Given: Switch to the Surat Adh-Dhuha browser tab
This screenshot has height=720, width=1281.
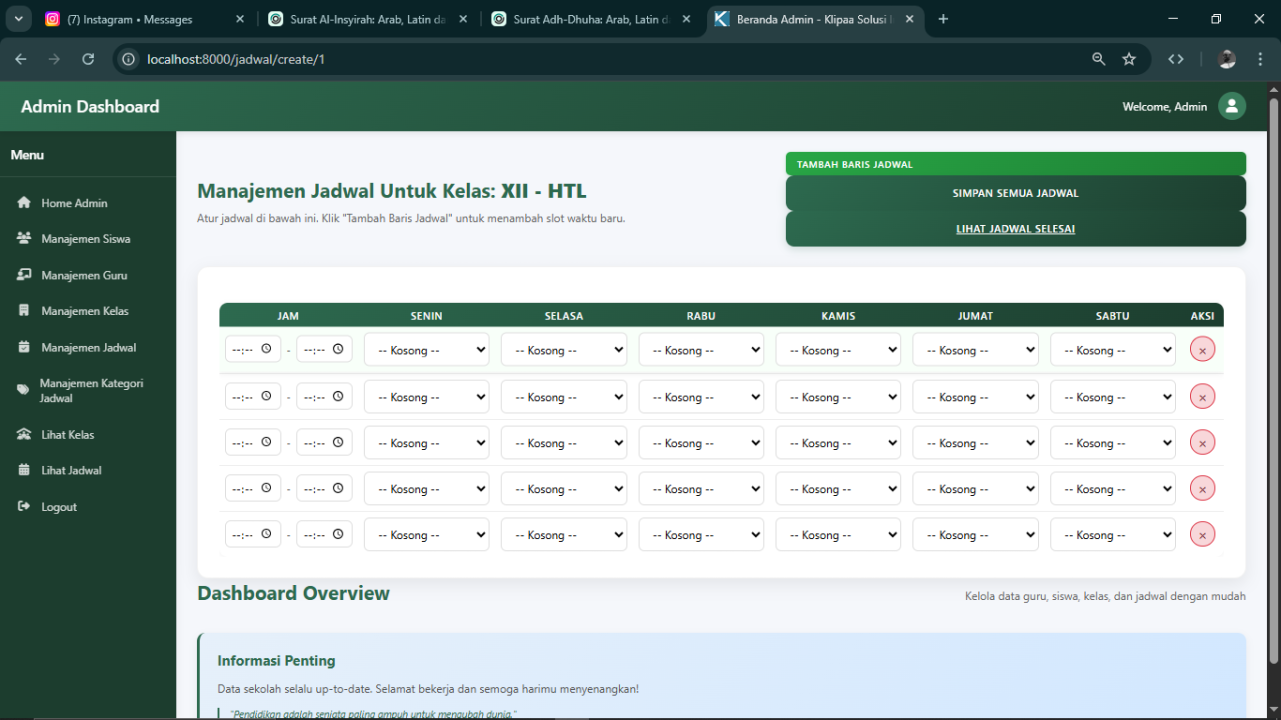Looking at the screenshot, I should coord(590,19).
